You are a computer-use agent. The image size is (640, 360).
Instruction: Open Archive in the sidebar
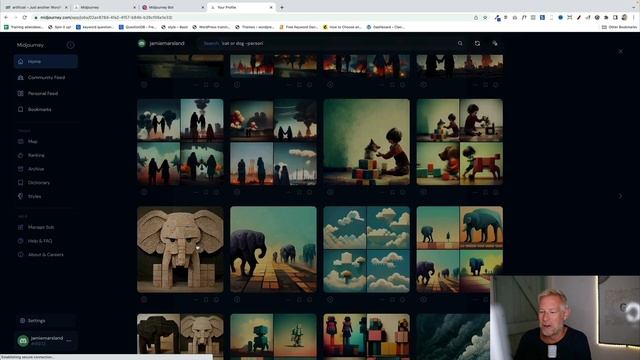pos(46,169)
